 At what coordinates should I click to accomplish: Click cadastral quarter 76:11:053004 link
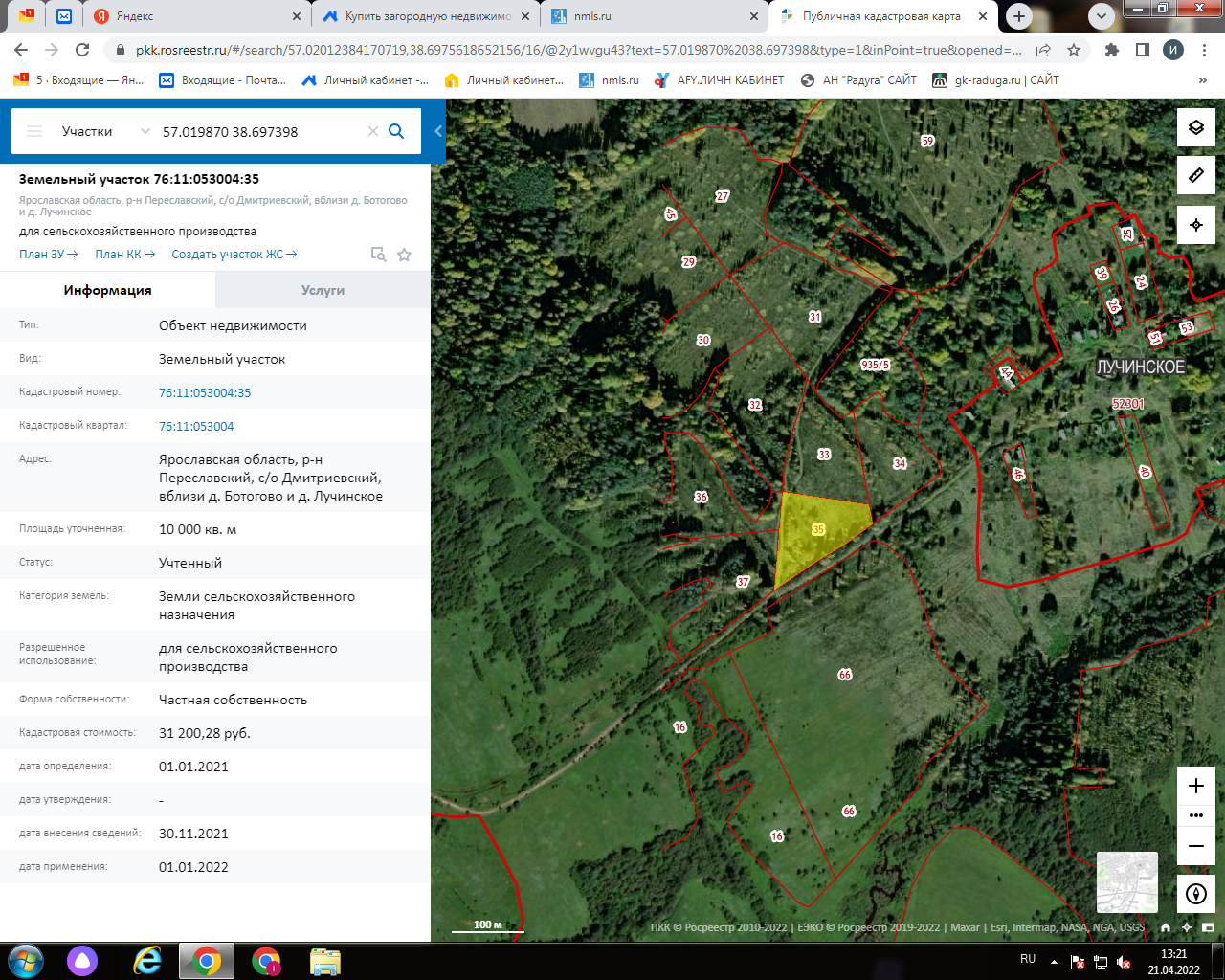click(196, 426)
